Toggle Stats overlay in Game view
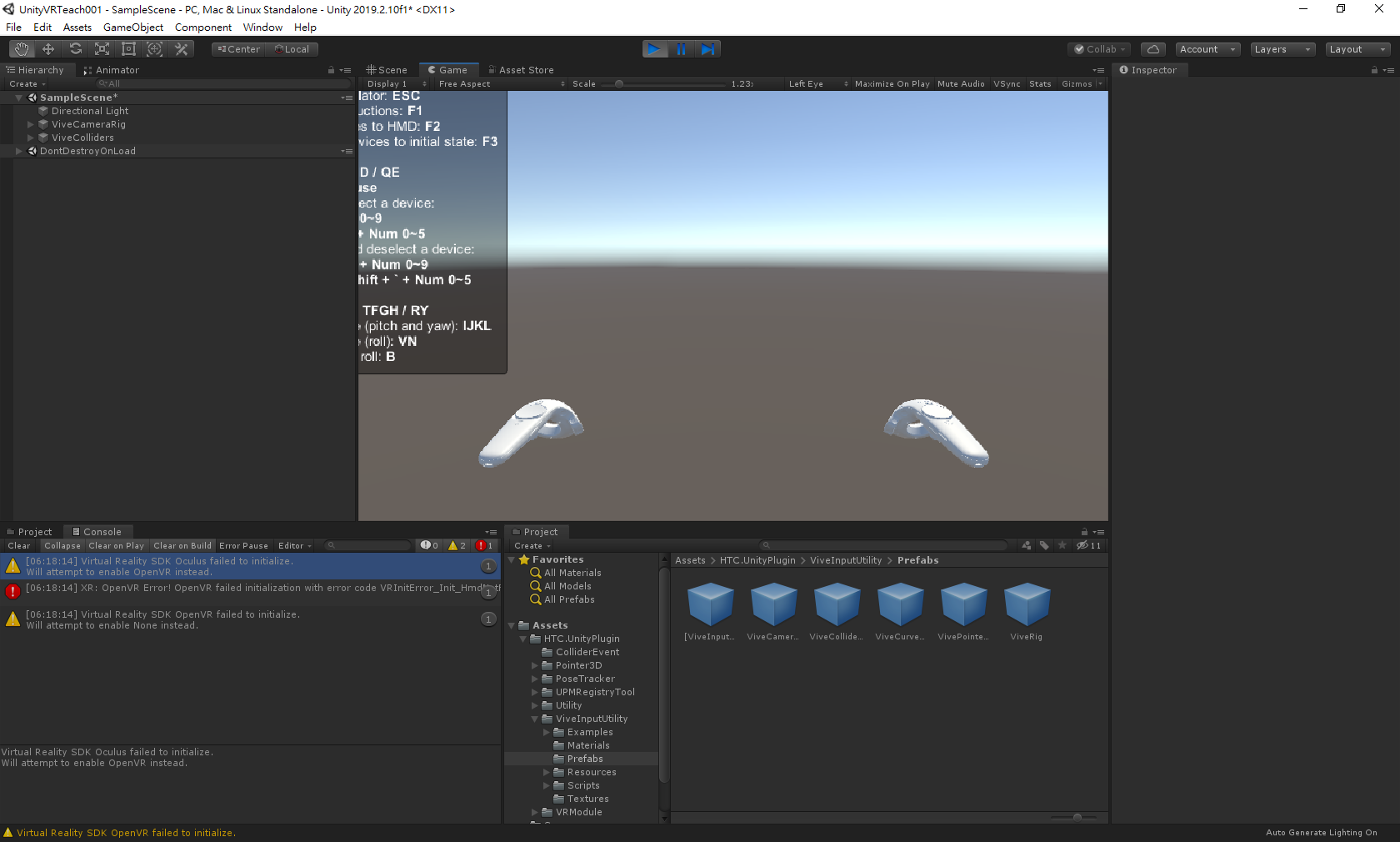The height and width of the screenshot is (842, 1400). pos(1040,83)
